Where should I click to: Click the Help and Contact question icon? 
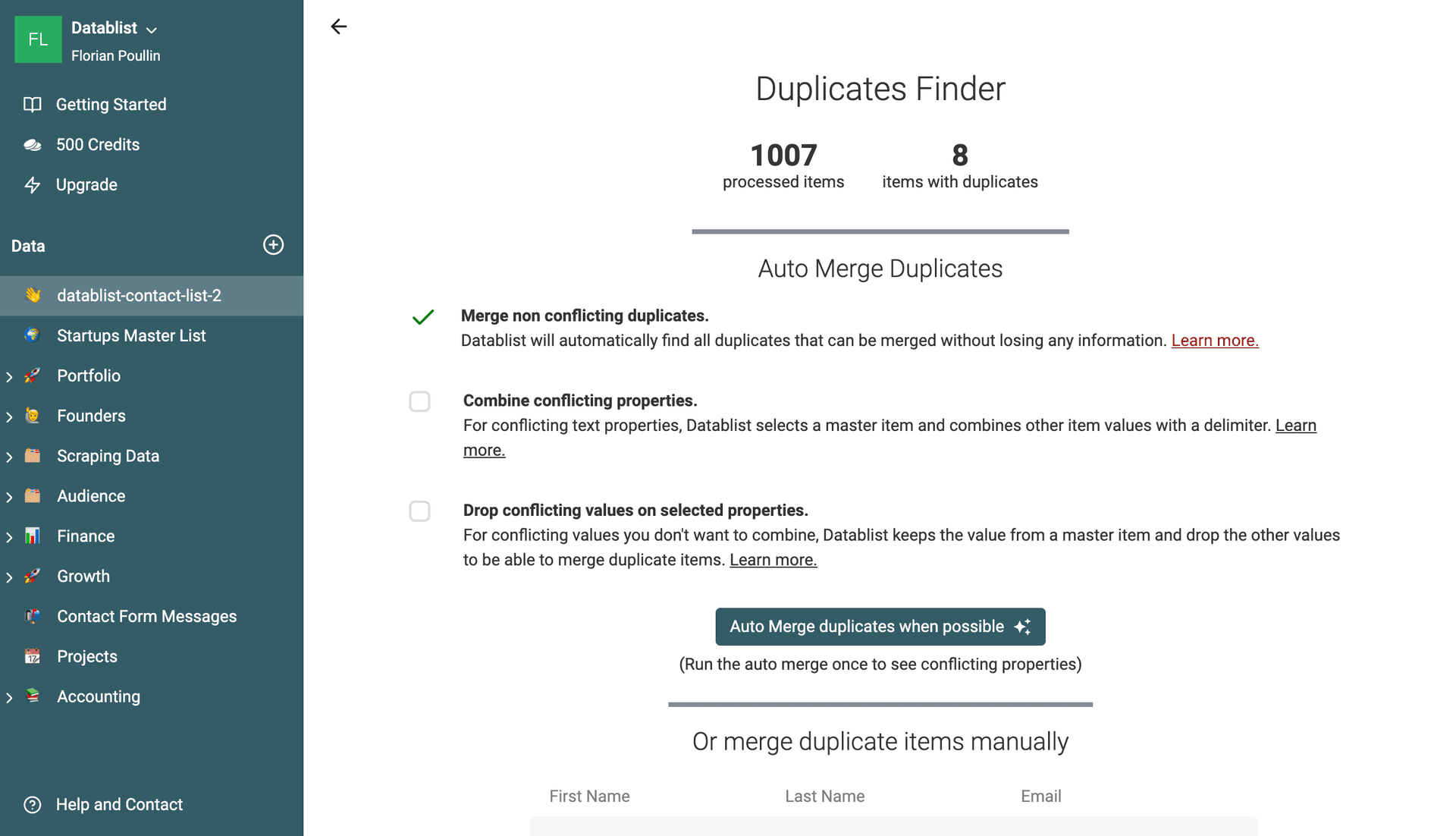[x=32, y=805]
